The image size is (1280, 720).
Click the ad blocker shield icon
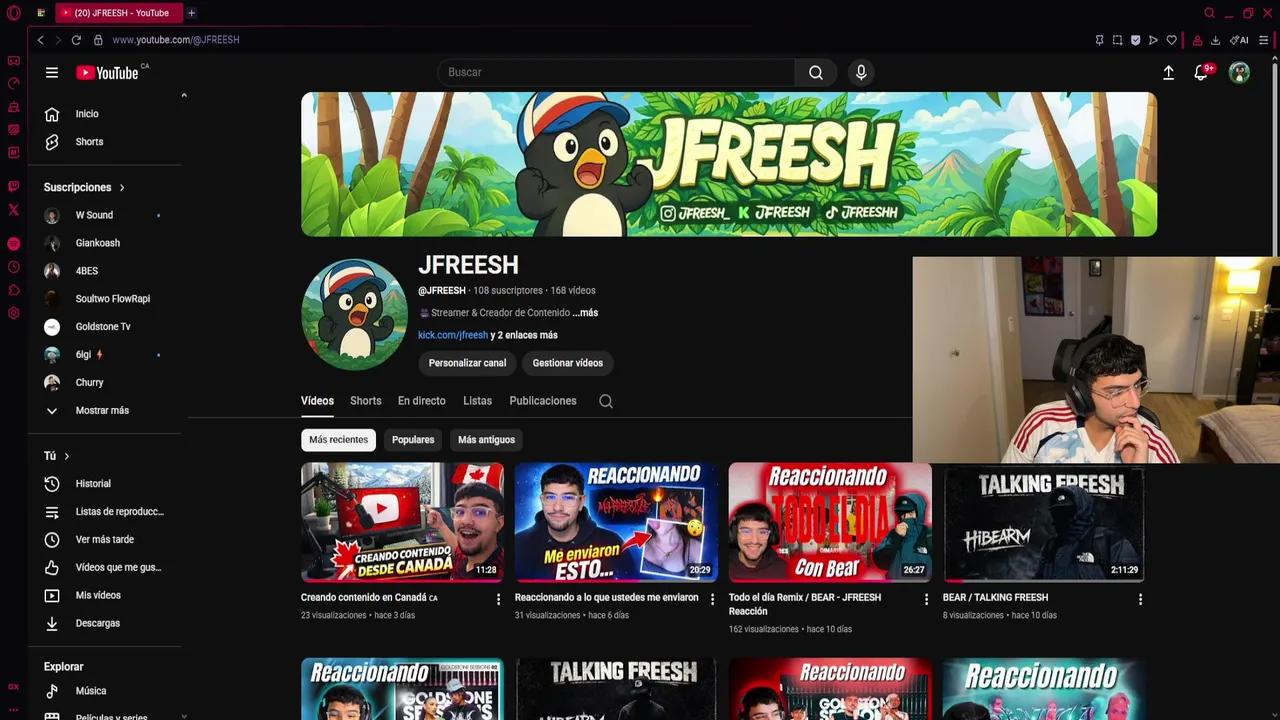pyautogui.click(x=1135, y=40)
